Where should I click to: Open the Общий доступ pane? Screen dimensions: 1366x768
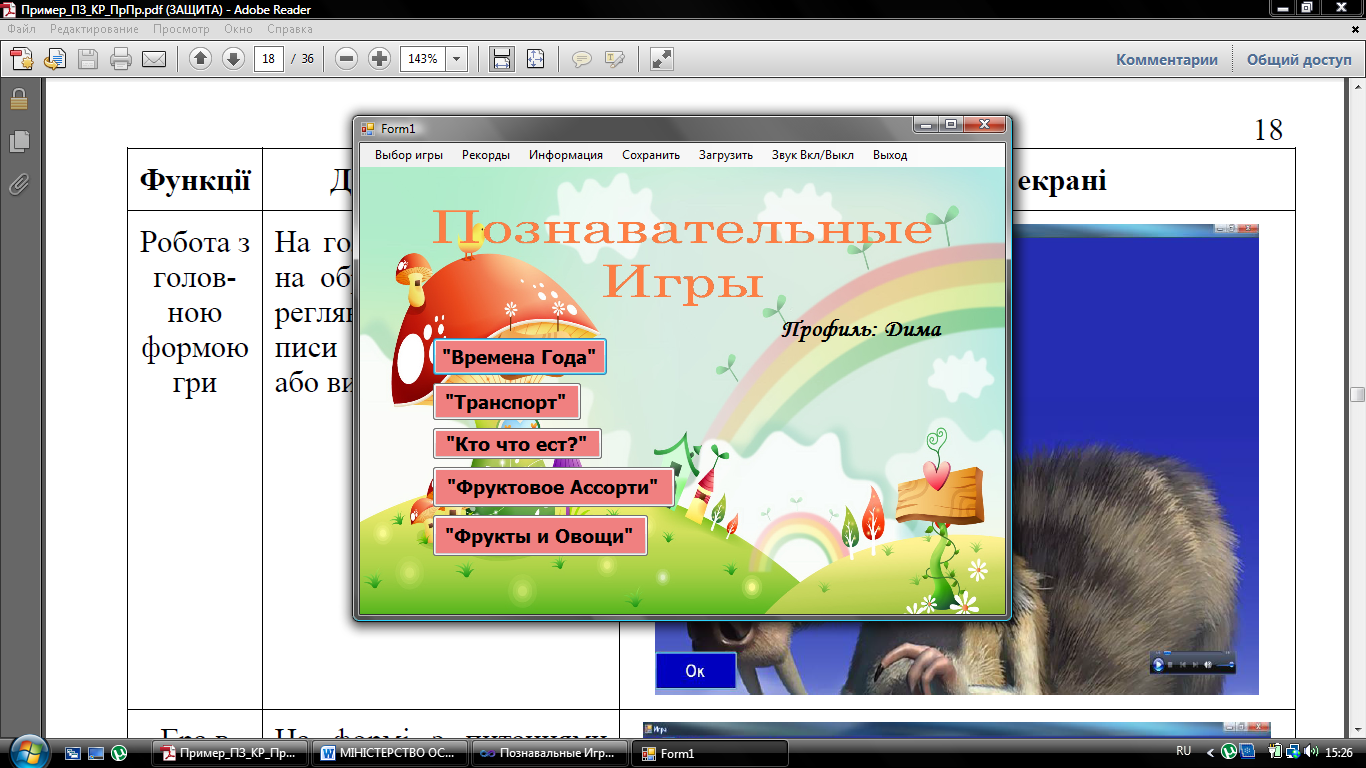pyautogui.click(x=1299, y=60)
